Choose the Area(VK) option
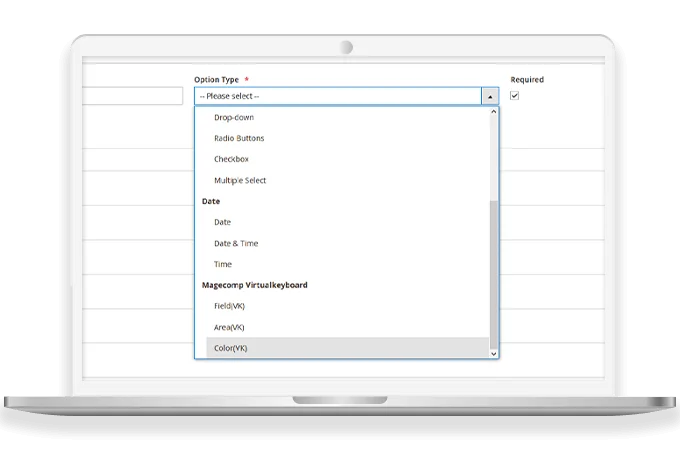This screenshot has width=680, height=450. pos(229,327)
